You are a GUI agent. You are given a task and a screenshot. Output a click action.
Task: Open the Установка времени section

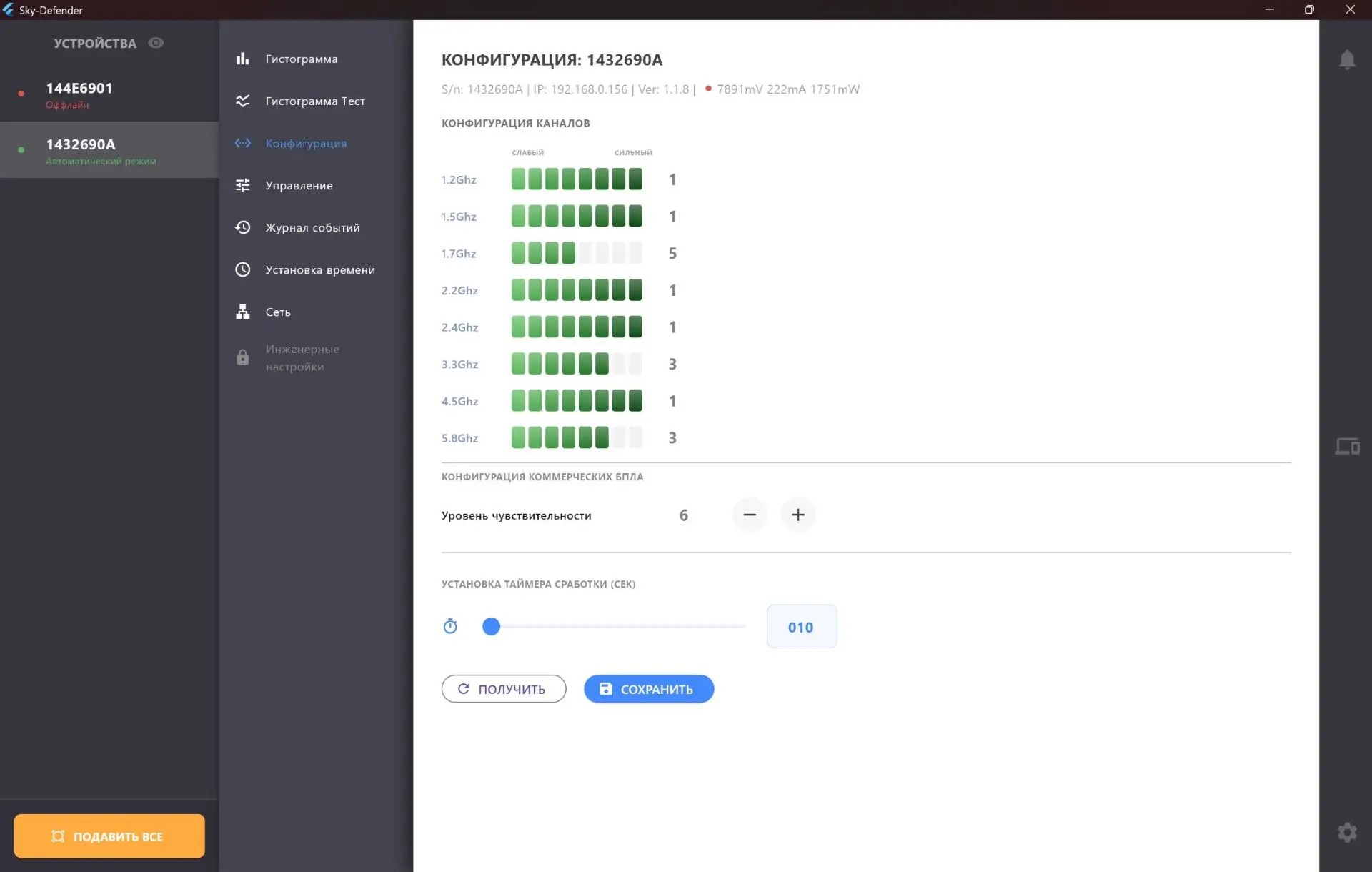pyautogui.click(x=316, y=269)
